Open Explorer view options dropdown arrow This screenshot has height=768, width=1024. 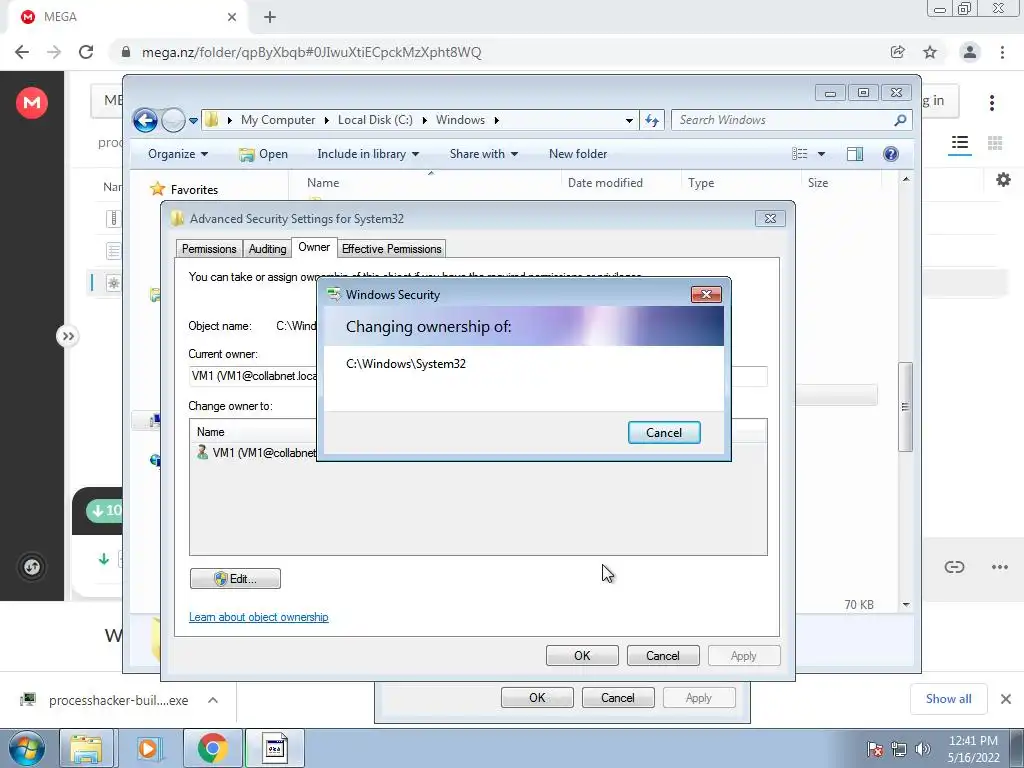coord(822,154)
